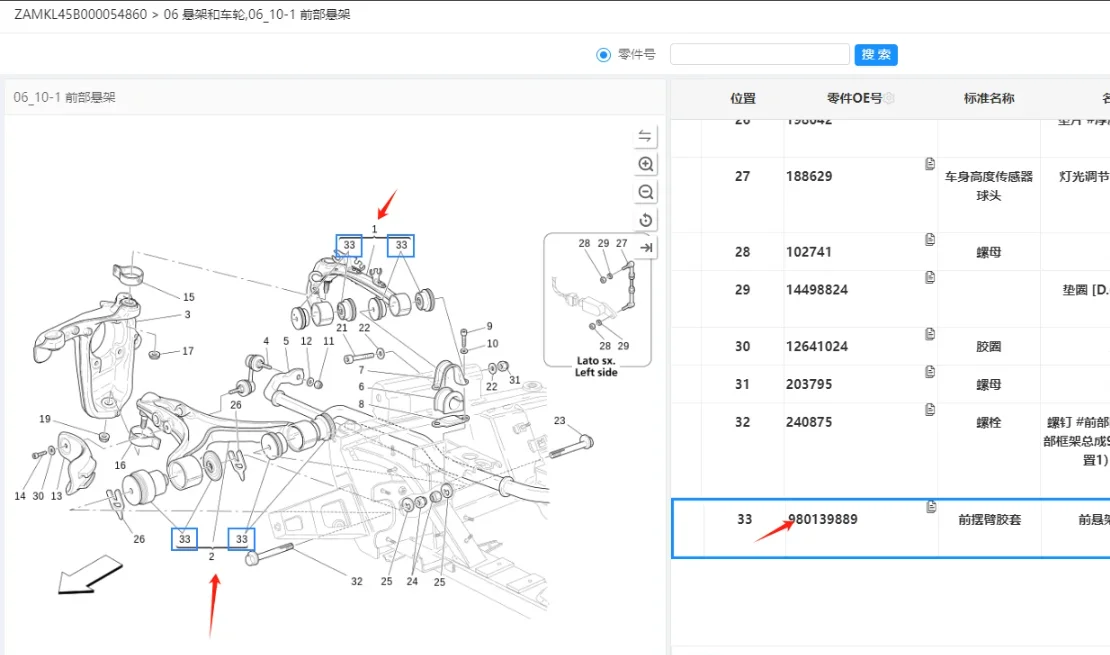Click callout 23 on the diagram
The height and width of the screenshot is (655, 1110).
coord(559,421)
